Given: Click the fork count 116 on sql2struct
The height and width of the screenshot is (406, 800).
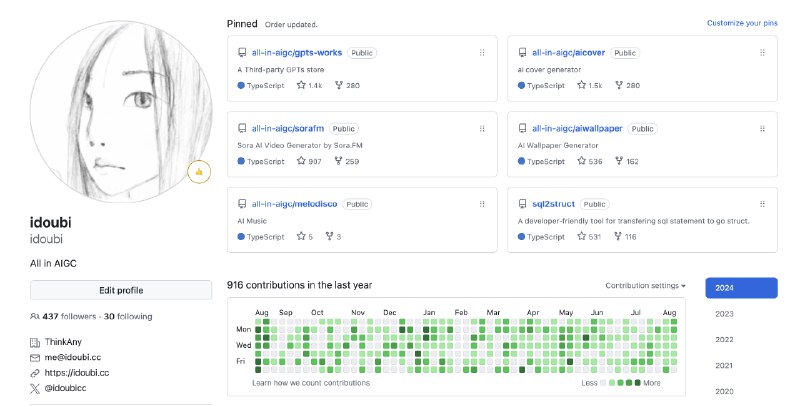Looking at the screenshot, I should pyautogui.click(x=625, y=237).
